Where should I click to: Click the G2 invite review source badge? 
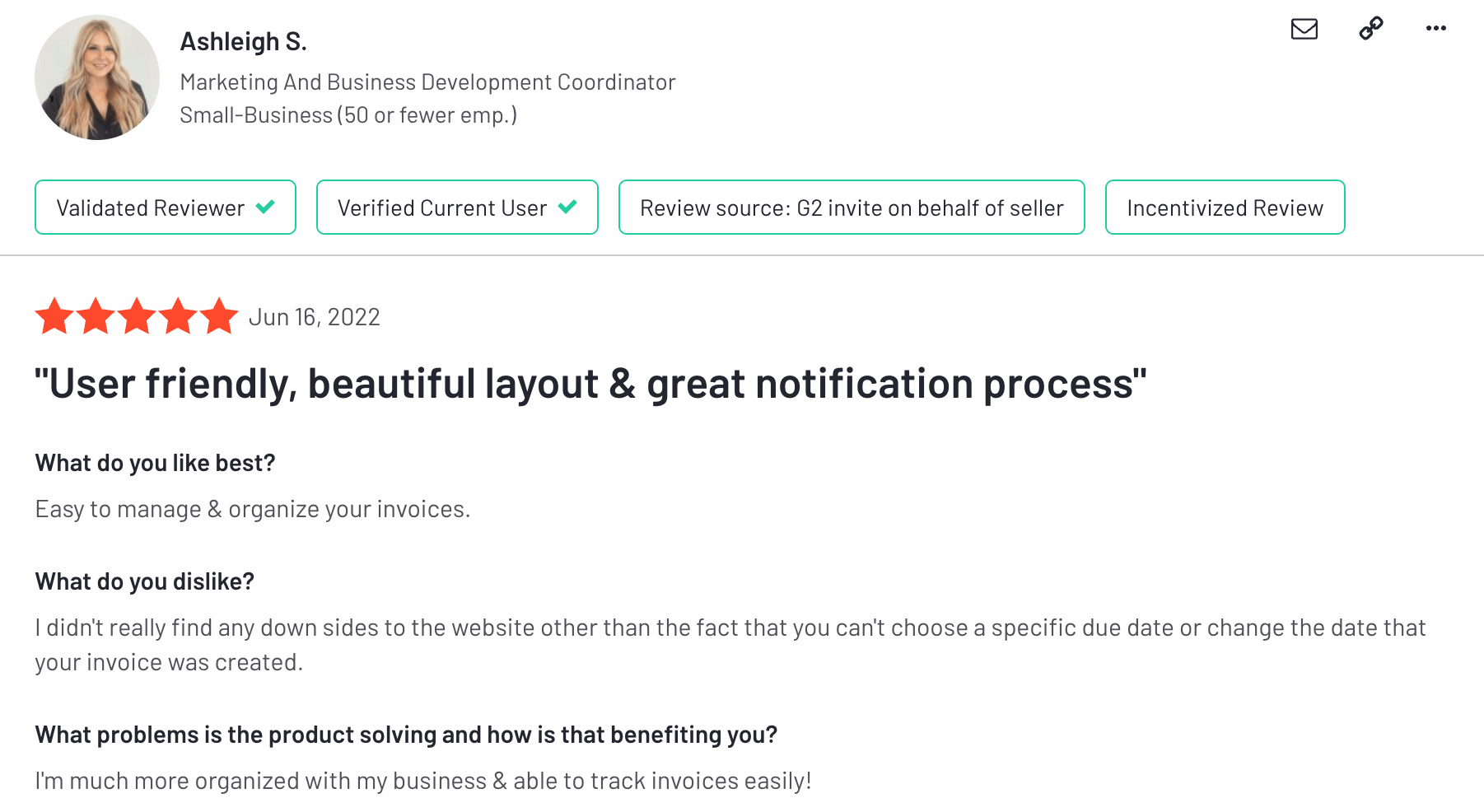(852, 208)
